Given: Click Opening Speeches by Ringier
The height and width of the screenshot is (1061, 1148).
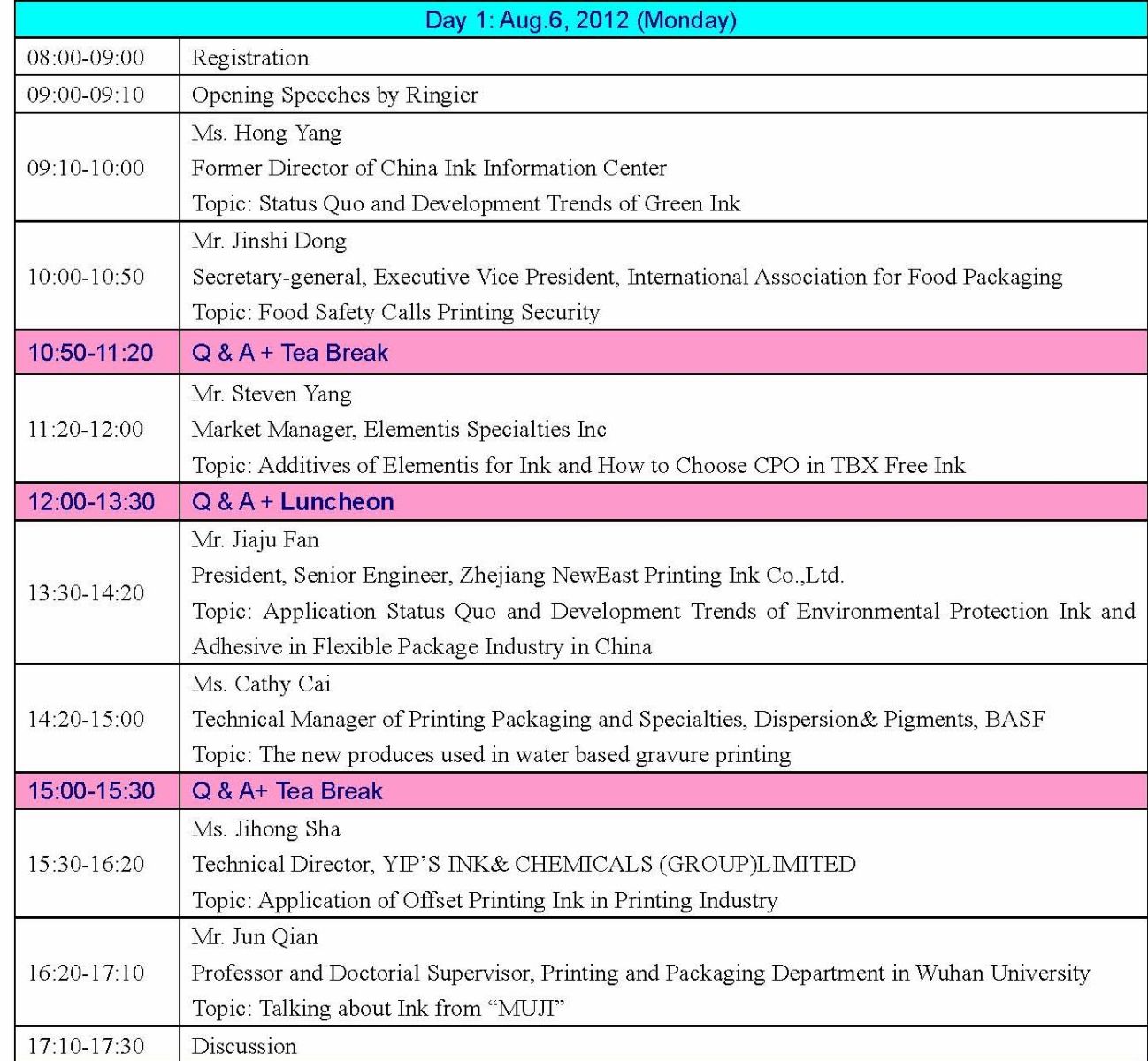Looking at the screenshot, I should coord(335,95).
